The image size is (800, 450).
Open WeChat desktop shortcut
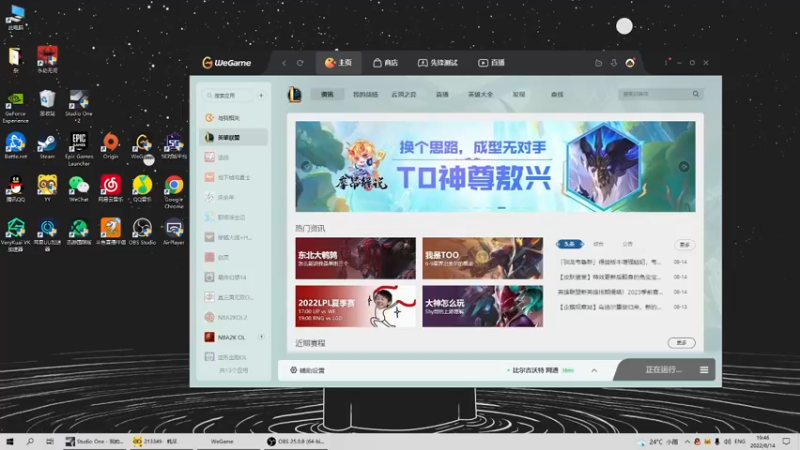pos(79,189)
